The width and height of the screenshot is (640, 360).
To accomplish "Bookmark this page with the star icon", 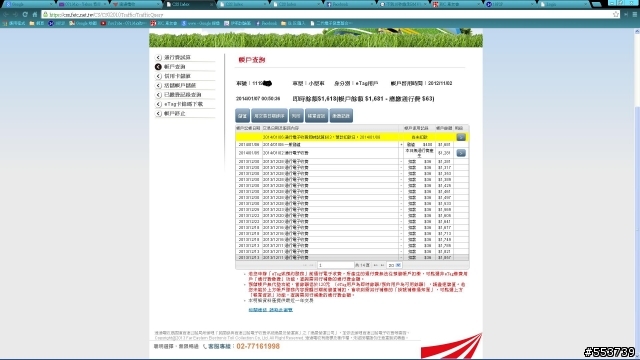I will click(616, 14).
